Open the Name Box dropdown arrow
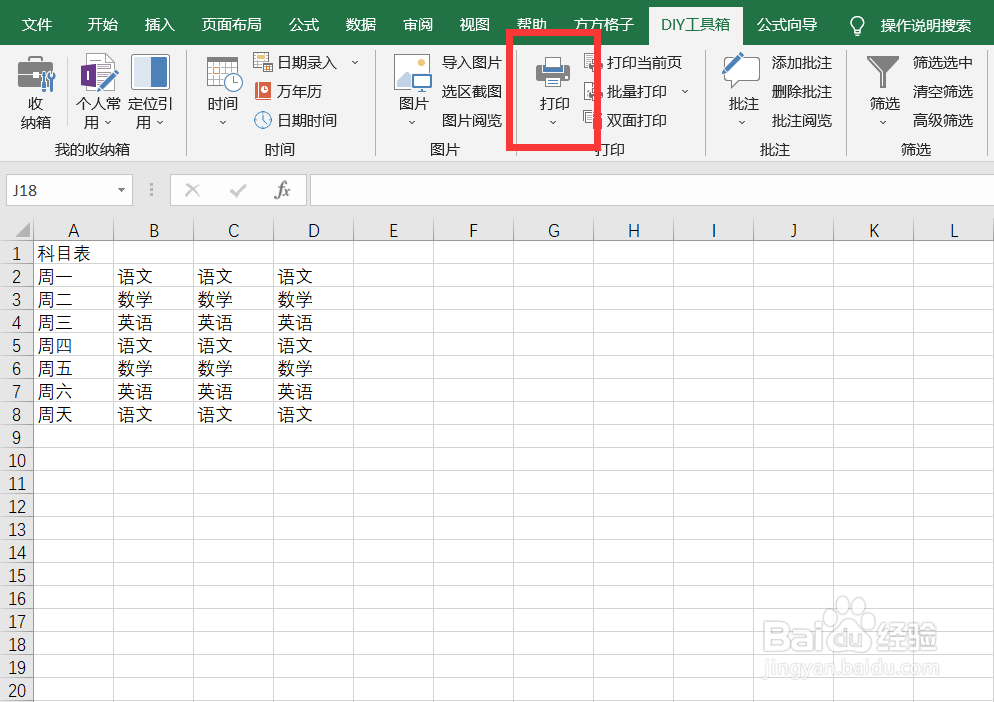 pyautogui.click(x=121, y=190)
